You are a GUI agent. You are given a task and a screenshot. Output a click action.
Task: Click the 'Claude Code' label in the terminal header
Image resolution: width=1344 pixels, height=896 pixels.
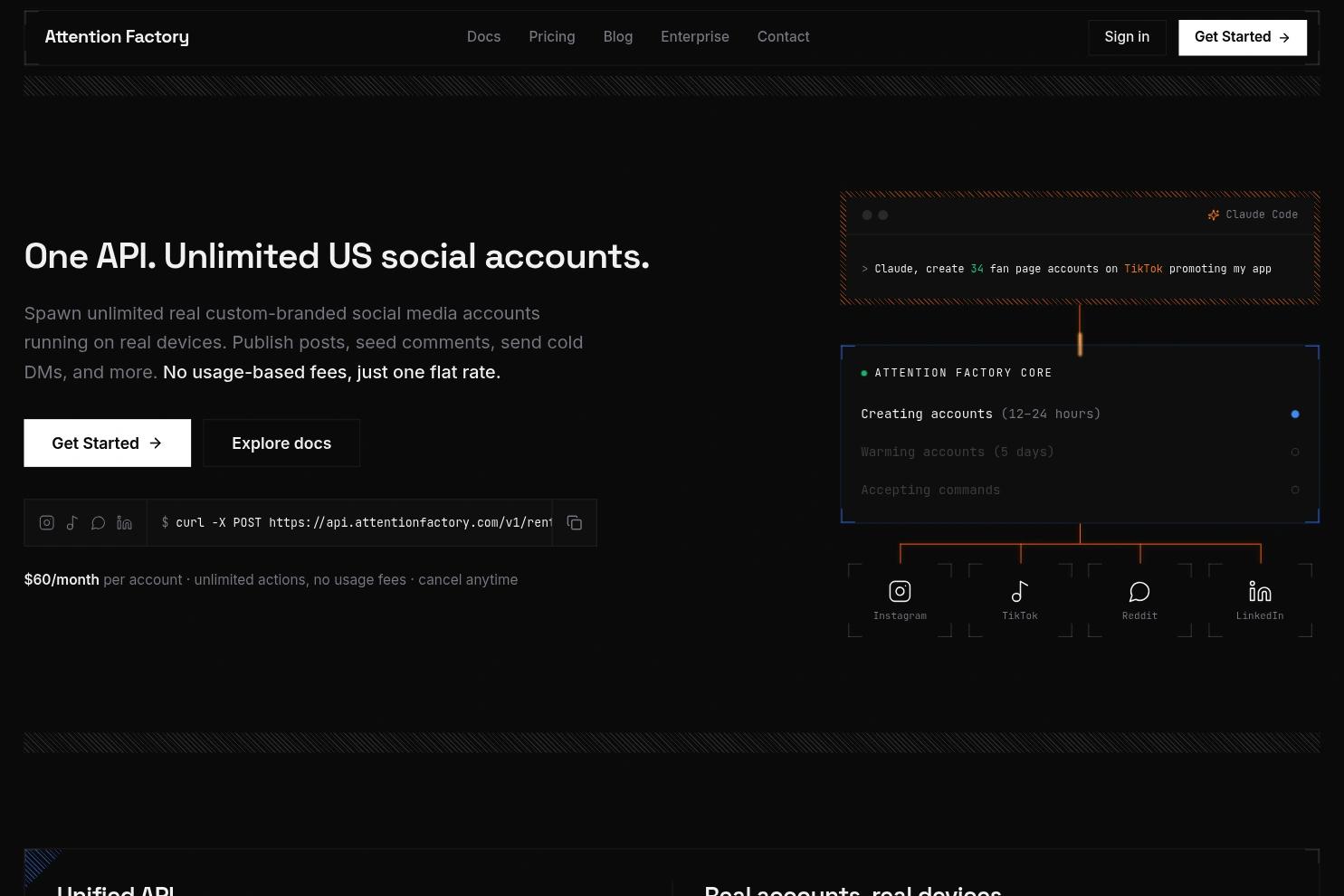pos(1262,215)
